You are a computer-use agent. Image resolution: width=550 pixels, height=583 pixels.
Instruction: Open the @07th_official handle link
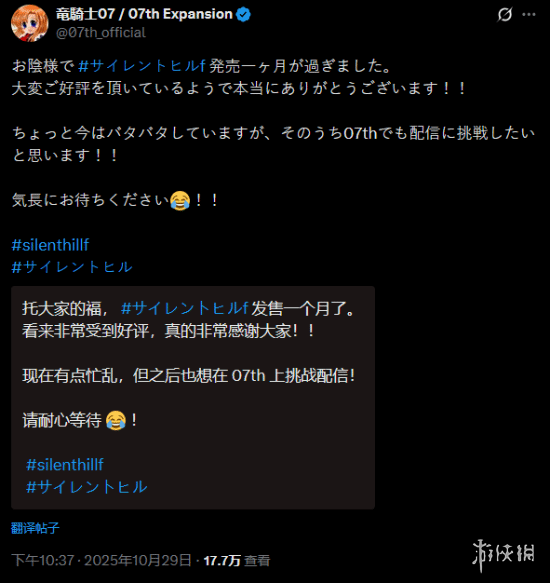pyautogui.click(x=101, y=33)
